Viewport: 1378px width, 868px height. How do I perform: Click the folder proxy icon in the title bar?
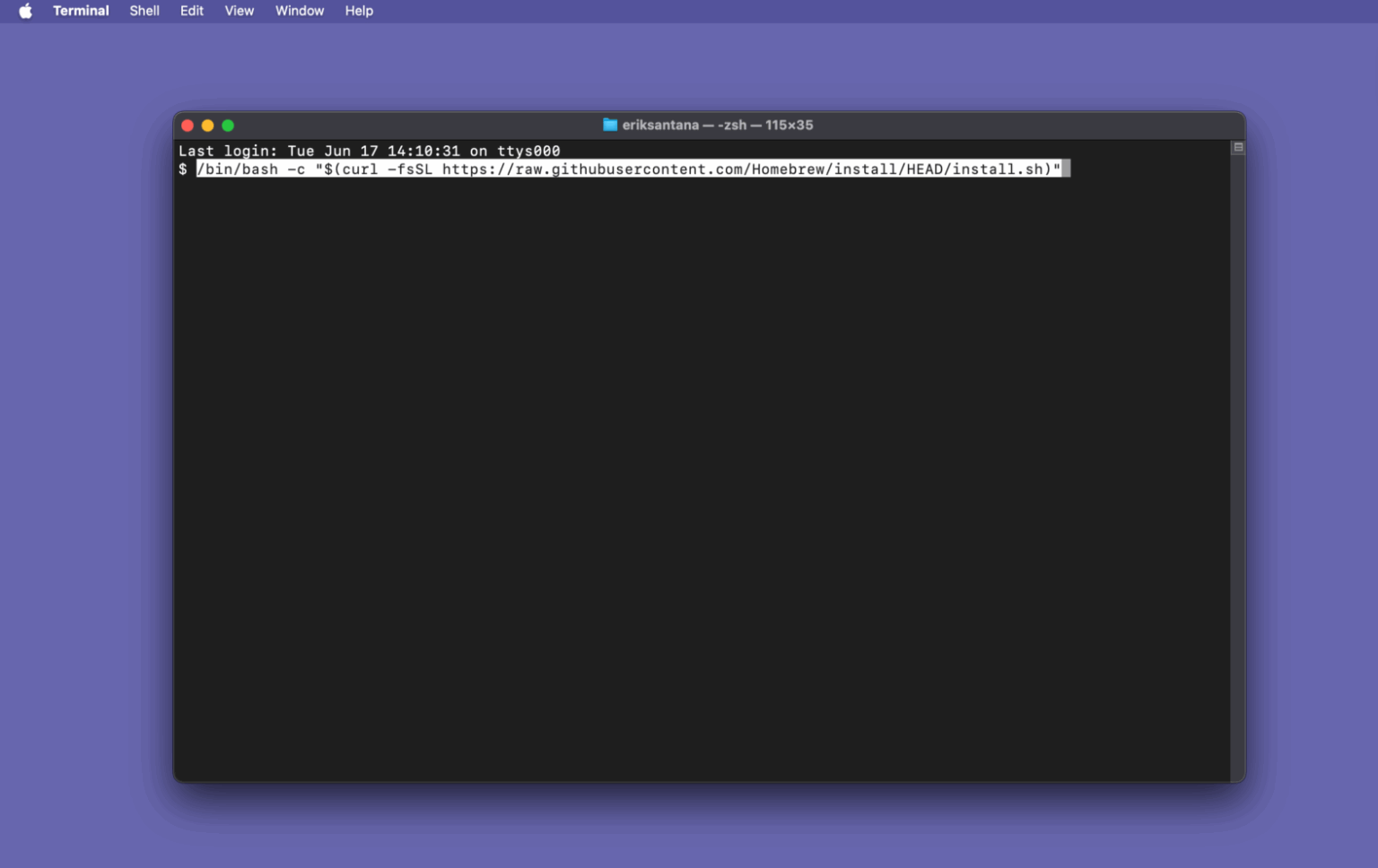click(x=609, y=125)
